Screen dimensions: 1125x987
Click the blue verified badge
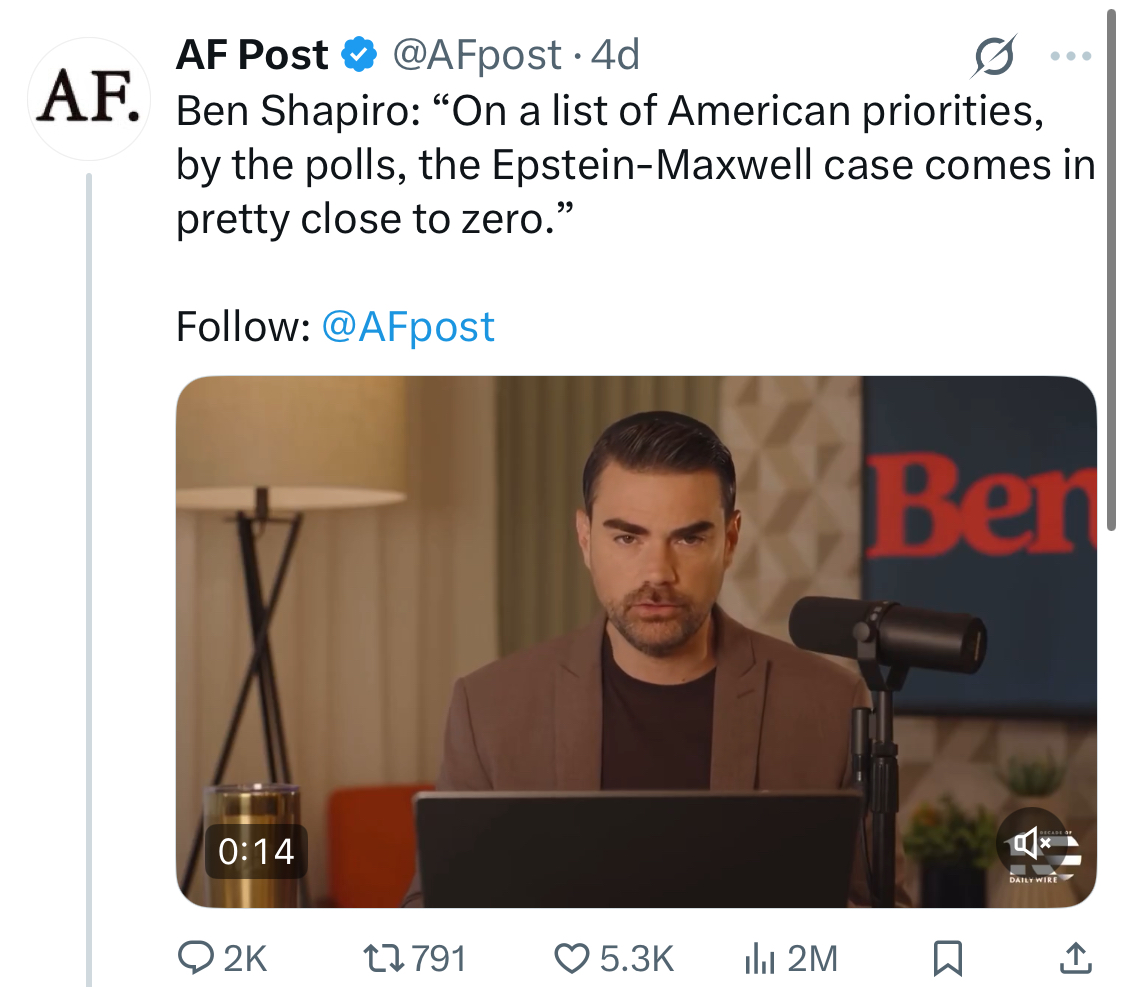pos(359,55)
